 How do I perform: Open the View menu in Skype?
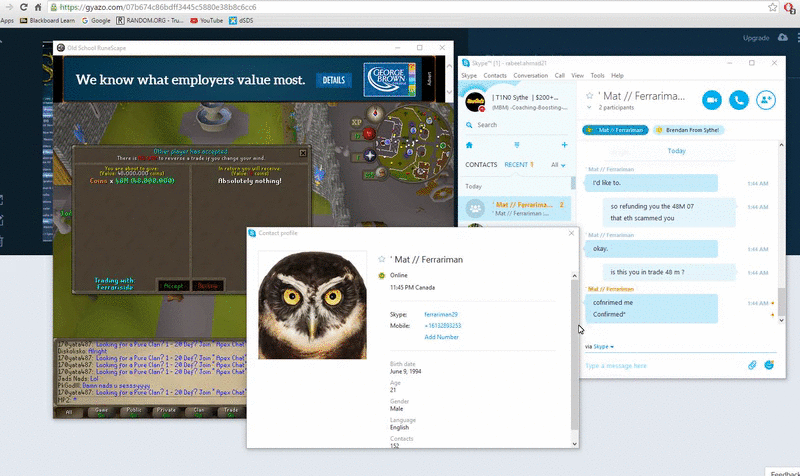point(578,76)
